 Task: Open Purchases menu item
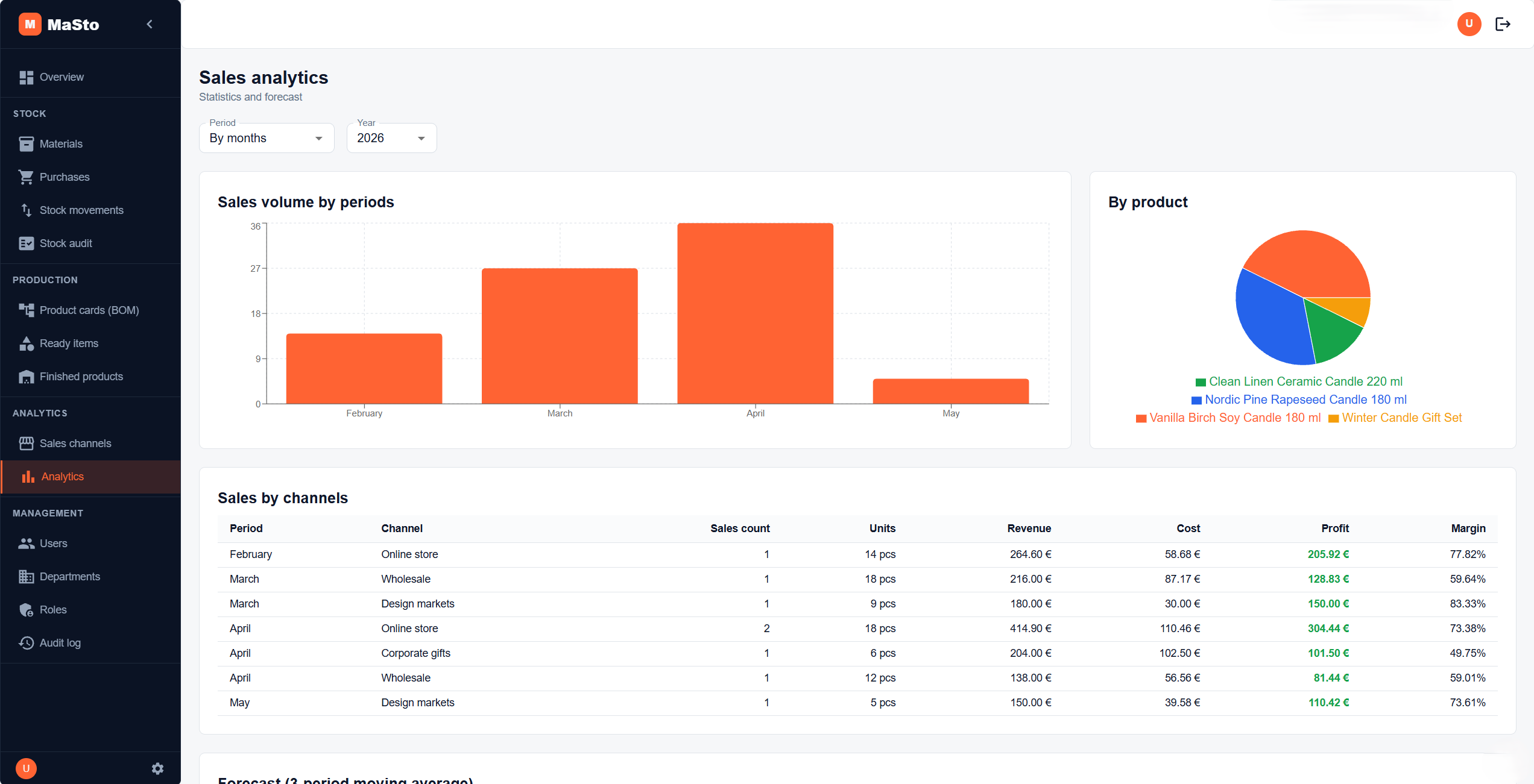pos(90,177)
